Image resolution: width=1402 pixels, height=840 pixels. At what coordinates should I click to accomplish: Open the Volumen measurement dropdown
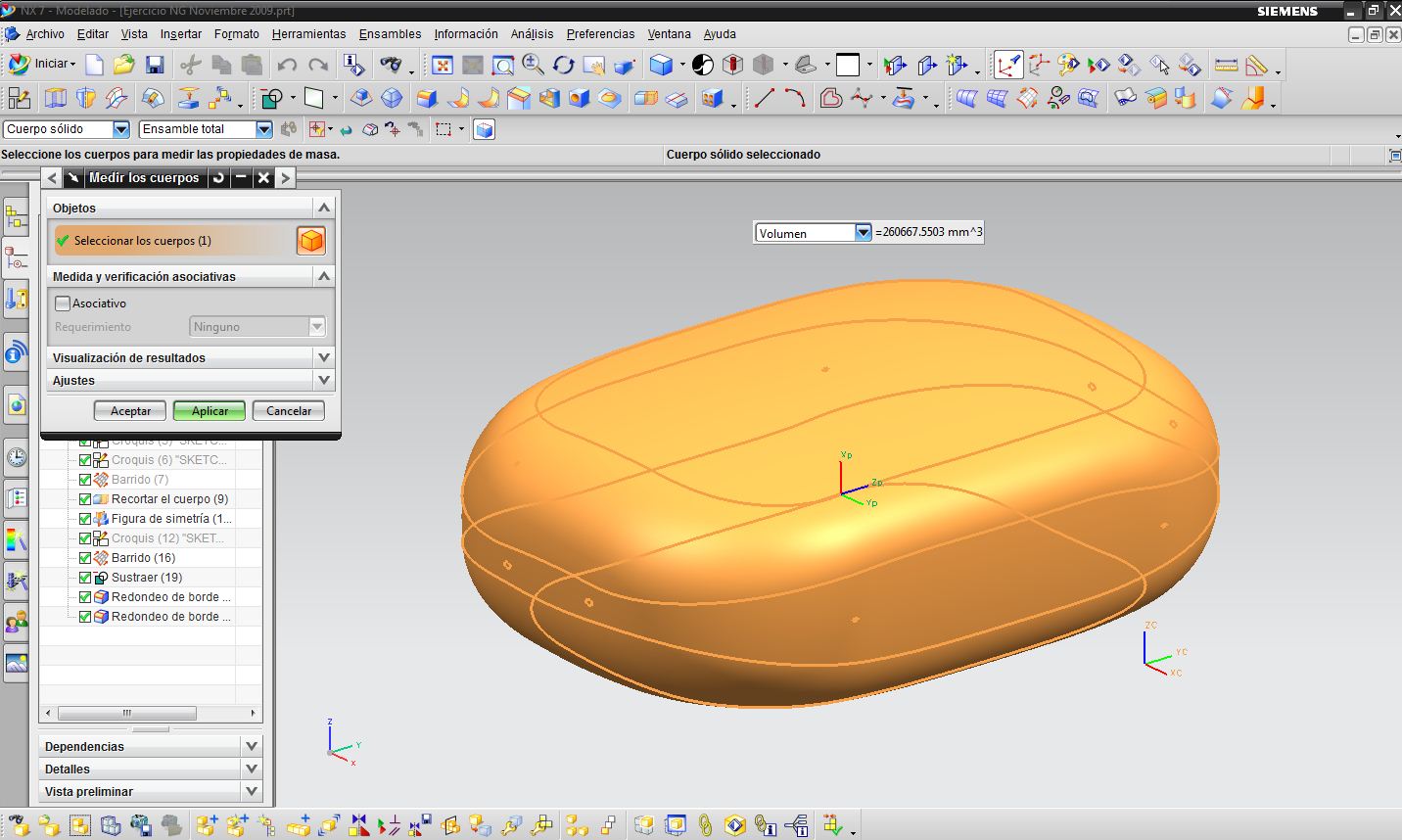863,233
